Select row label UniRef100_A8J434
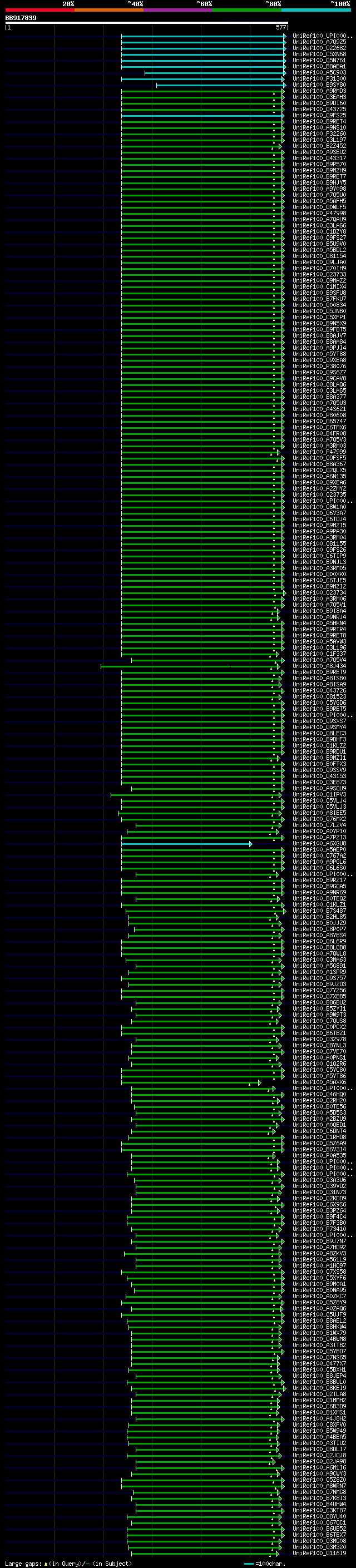The image size is (356, 1568). (319, 666)
